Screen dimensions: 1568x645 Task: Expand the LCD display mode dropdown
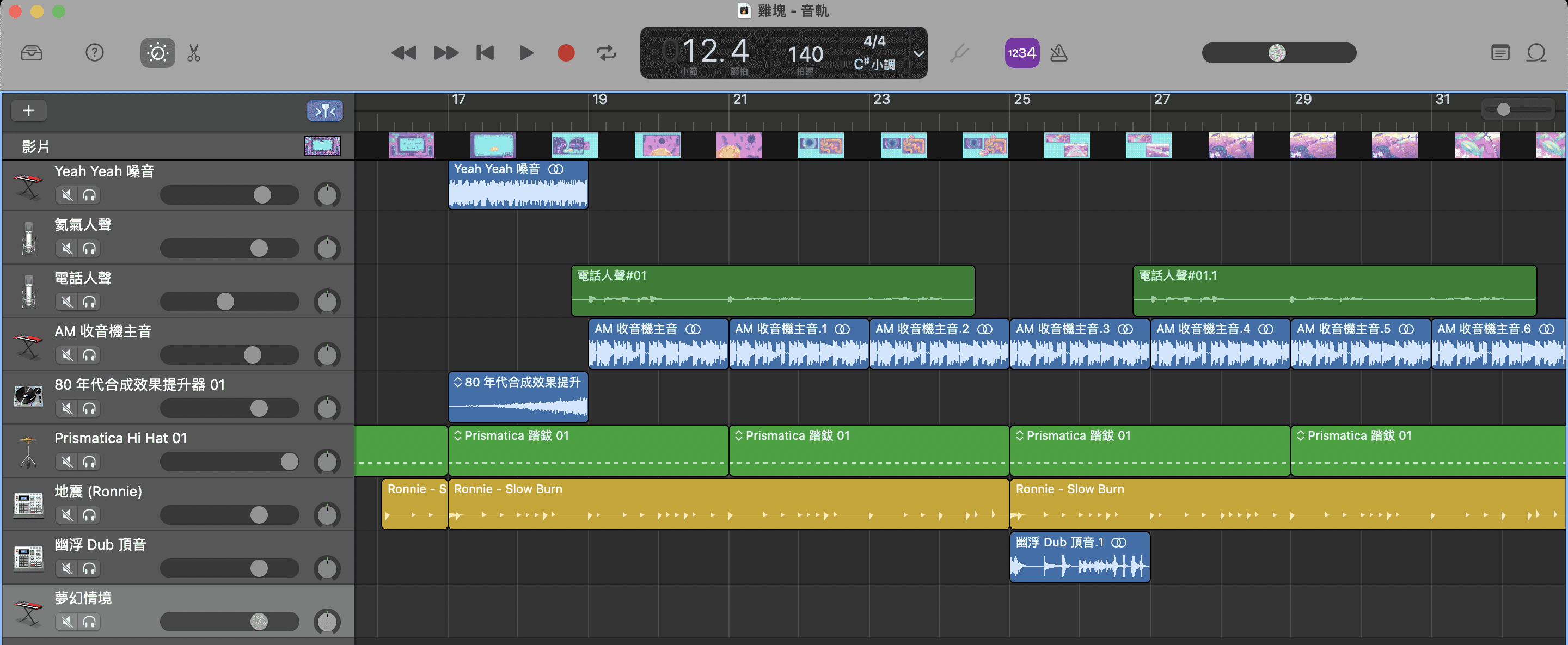pos(918,53)
